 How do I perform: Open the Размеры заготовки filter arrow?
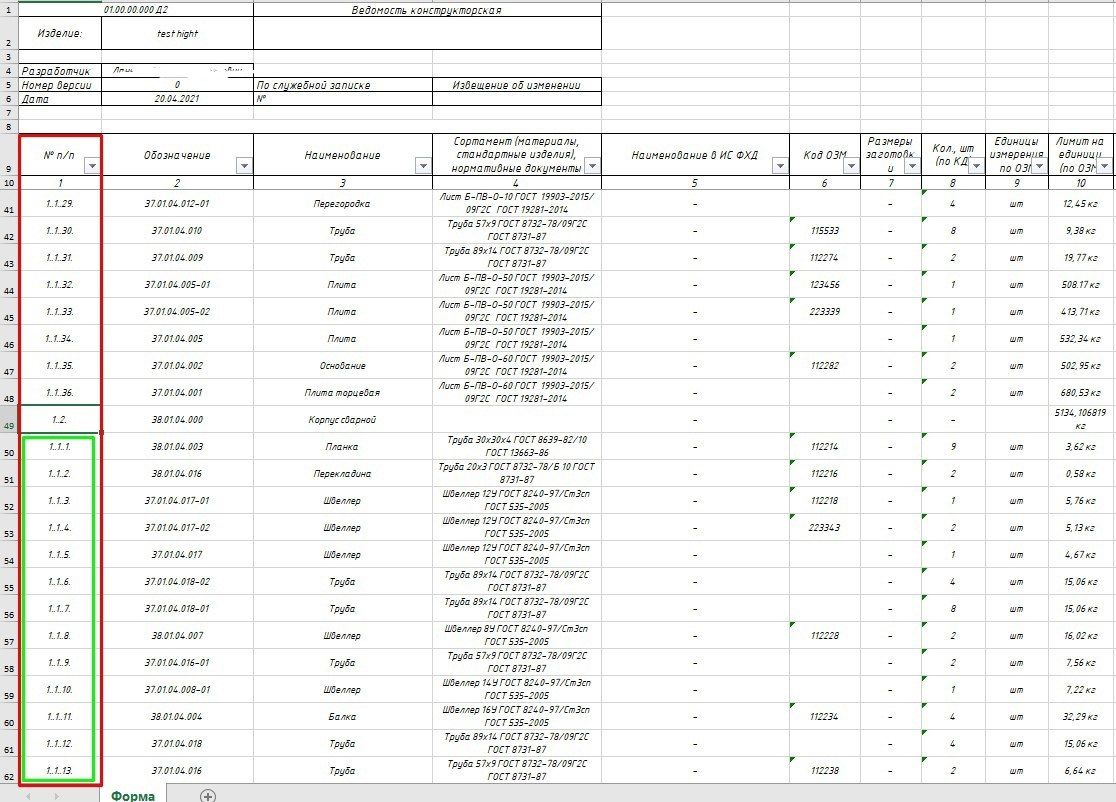(x=912, y=167)
